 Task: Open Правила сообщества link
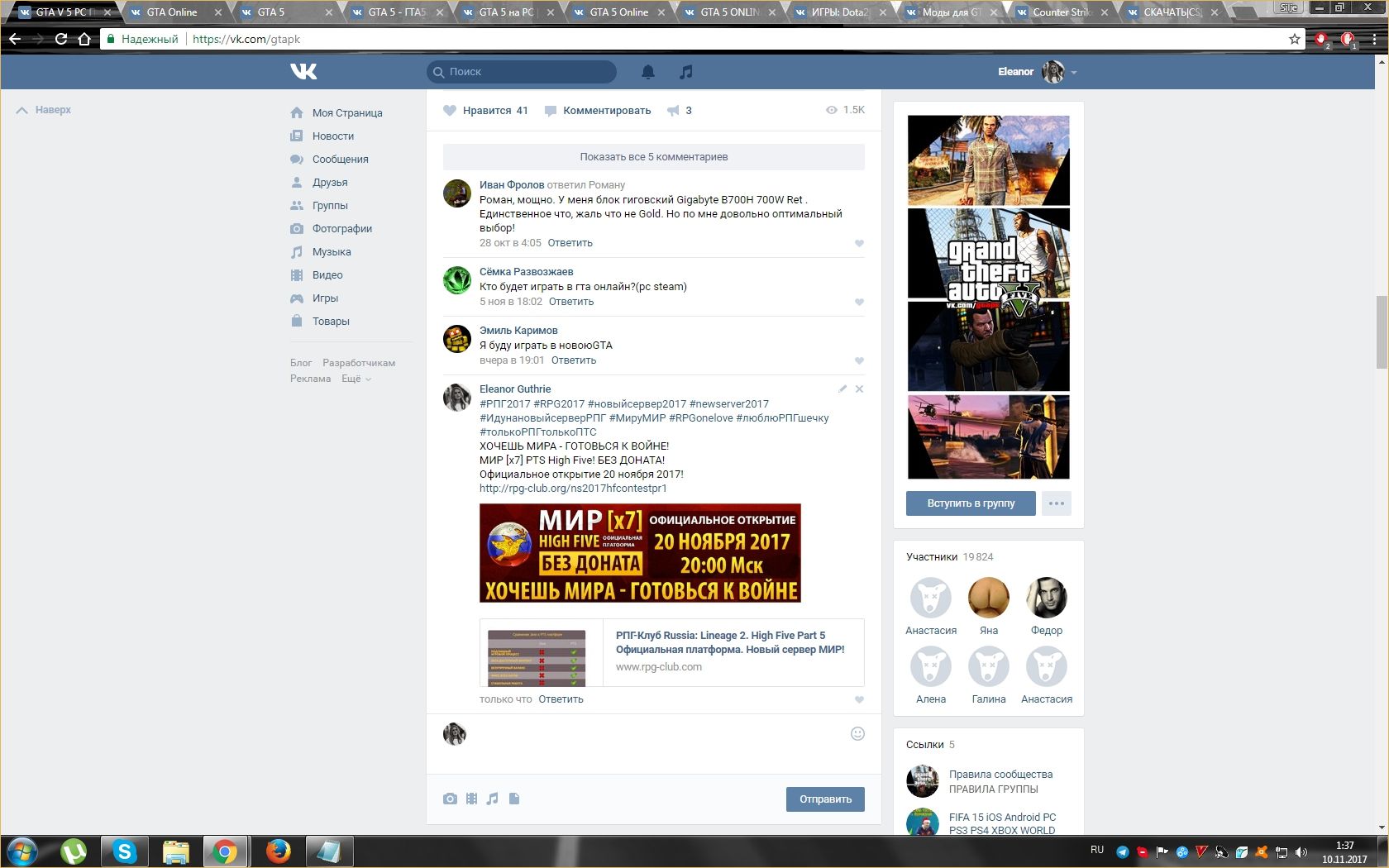(1000, 774)
